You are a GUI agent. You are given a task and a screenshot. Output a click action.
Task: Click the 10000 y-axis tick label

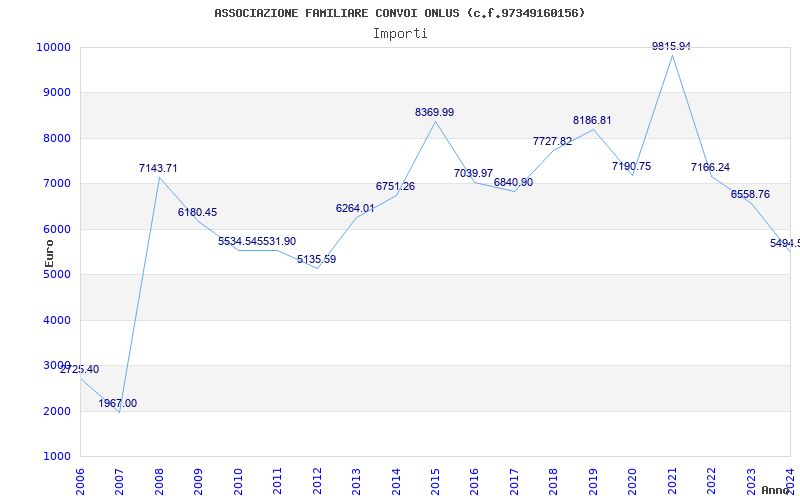pos(53,47)
